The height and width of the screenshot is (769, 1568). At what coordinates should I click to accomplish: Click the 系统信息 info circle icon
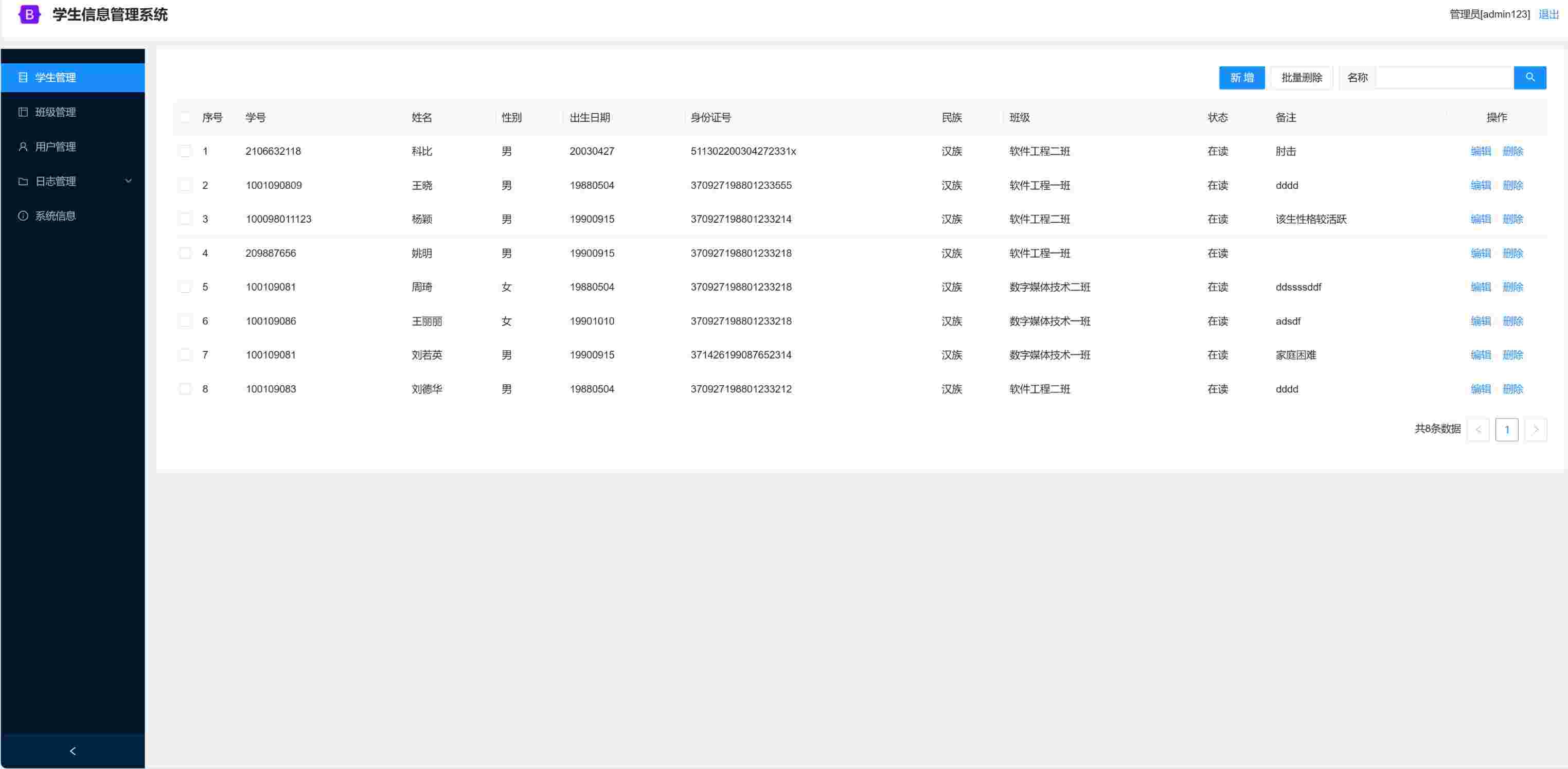(x=23, y=216)
